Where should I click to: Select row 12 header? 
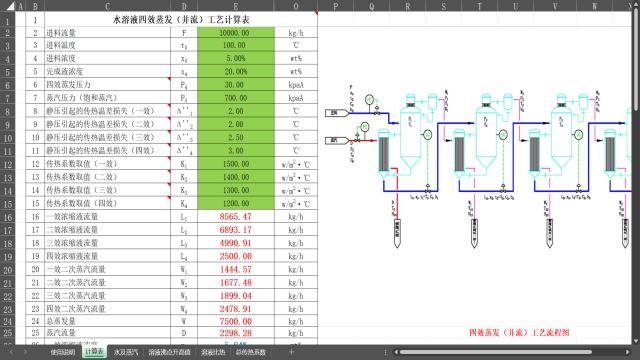pos(8,164)
